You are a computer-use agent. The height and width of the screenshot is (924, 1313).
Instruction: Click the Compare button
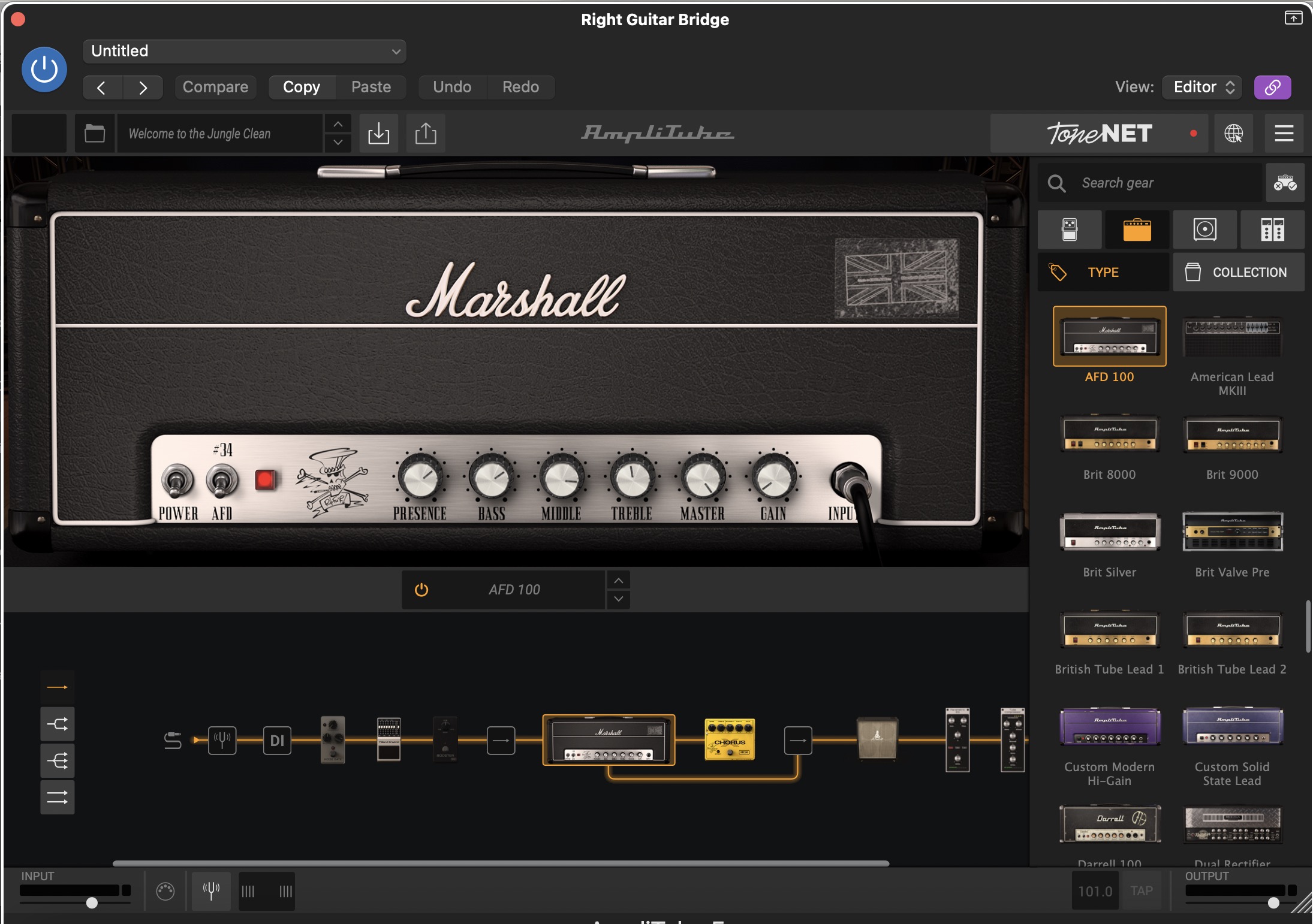215,87
